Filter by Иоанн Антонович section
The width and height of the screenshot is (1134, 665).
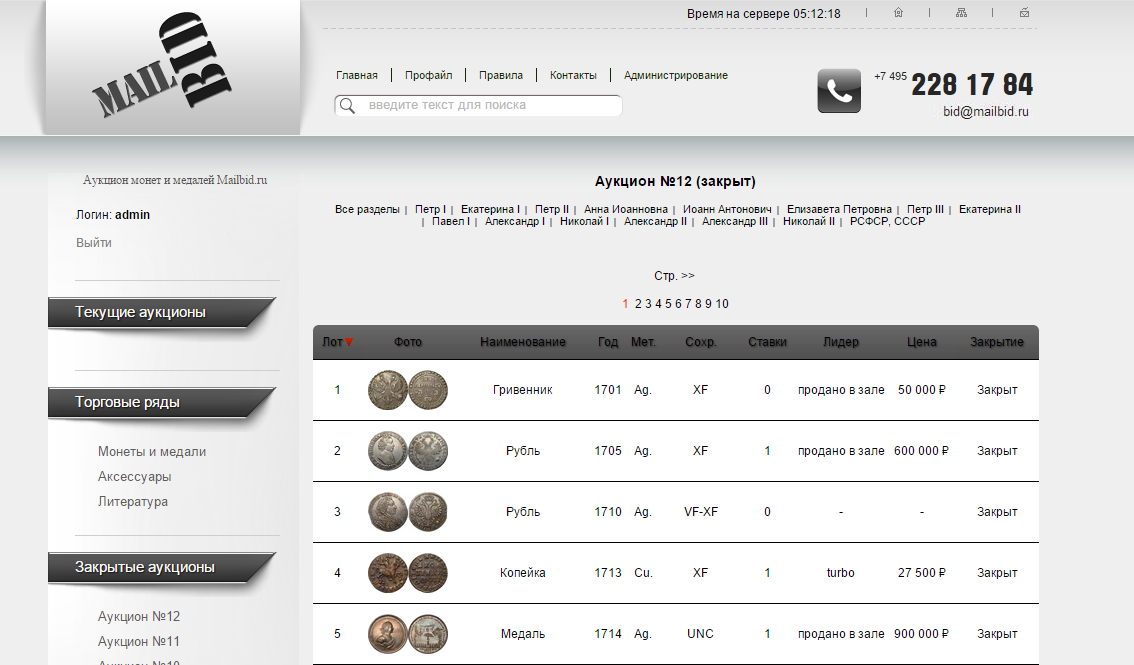point(727,209)
